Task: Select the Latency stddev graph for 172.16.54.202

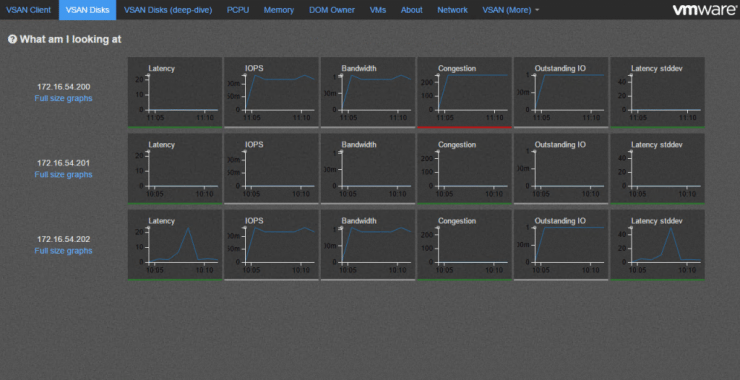Action: pyautogui.click(x=657, y=245)
